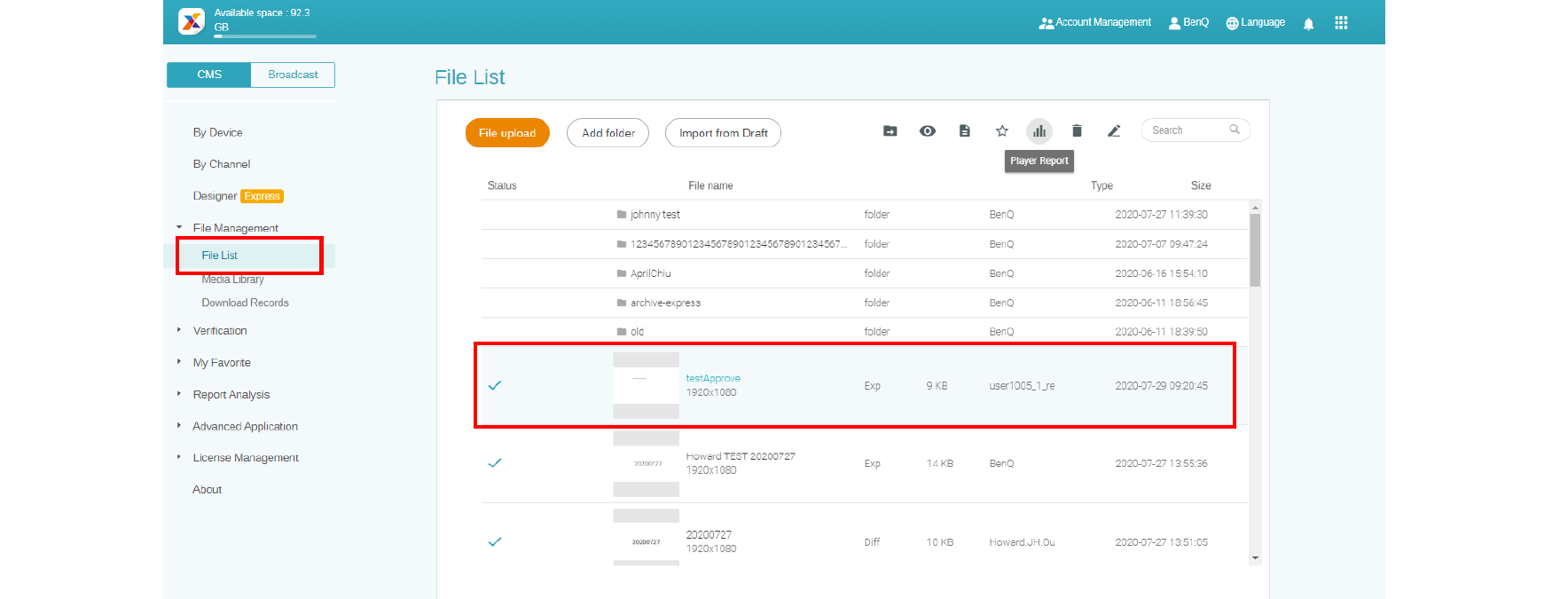The image size is (1568, 599).
Task: Expand the Verification menu section
Action: point(179,330)
